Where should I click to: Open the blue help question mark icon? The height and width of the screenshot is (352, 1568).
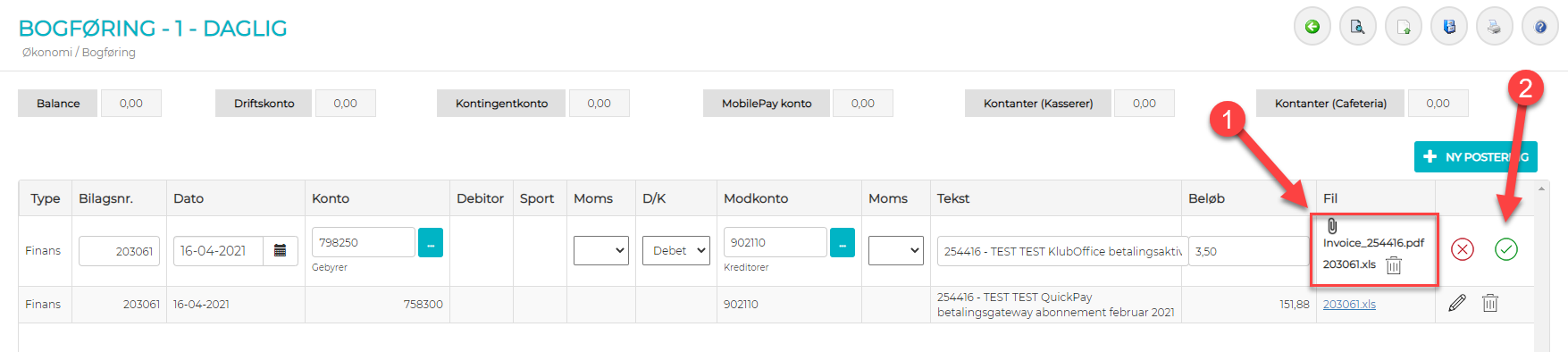pos(1540,27)
